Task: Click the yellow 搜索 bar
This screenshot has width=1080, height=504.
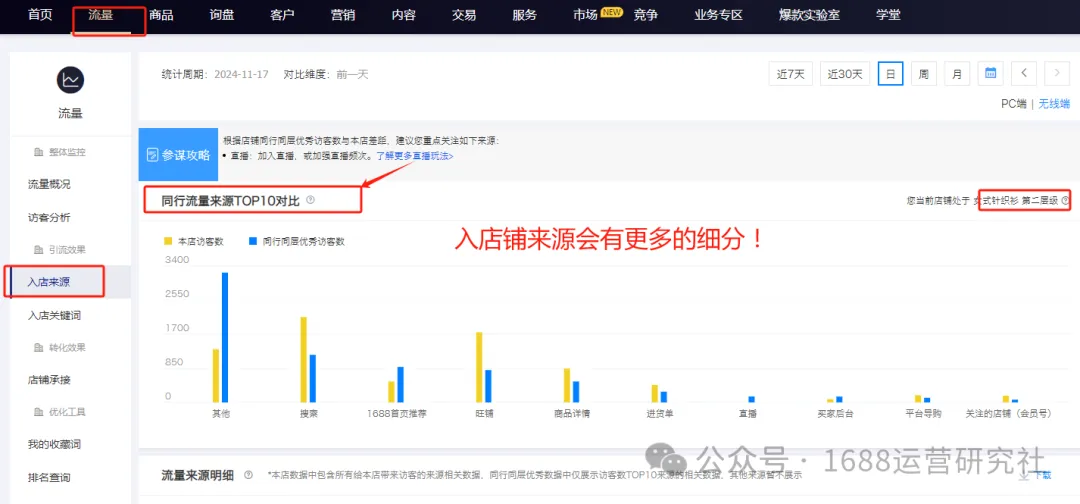Action: (x=304, y=359)
